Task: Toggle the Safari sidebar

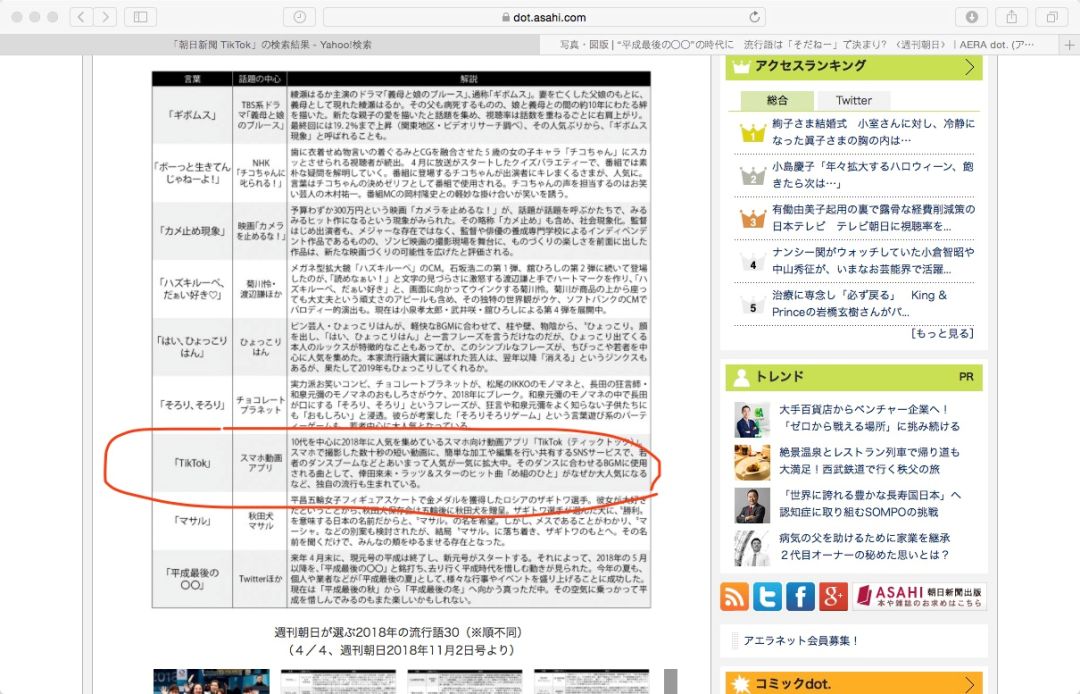Action: [x=140, y=17]
